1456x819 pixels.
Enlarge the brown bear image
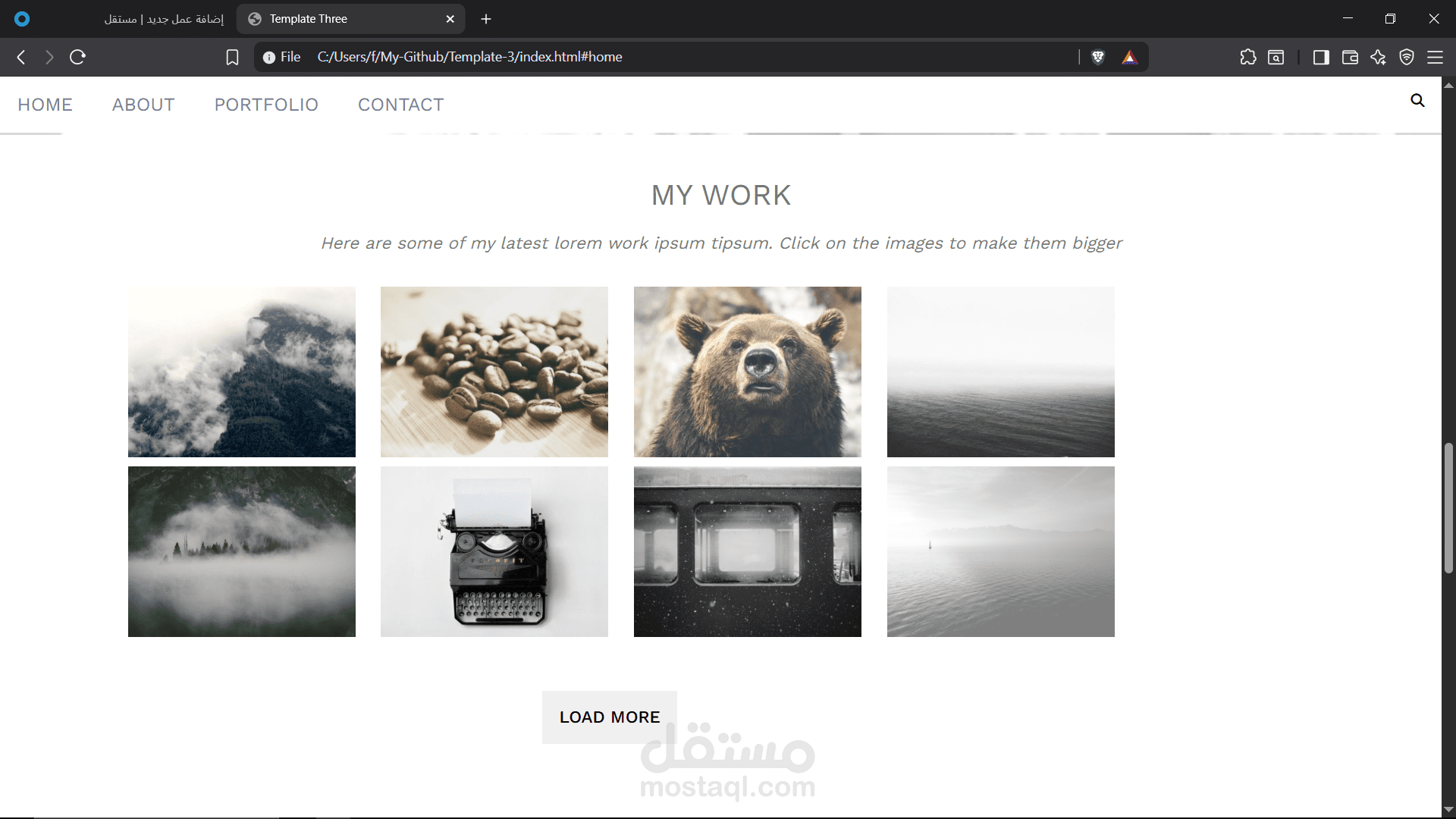point(748,372)
